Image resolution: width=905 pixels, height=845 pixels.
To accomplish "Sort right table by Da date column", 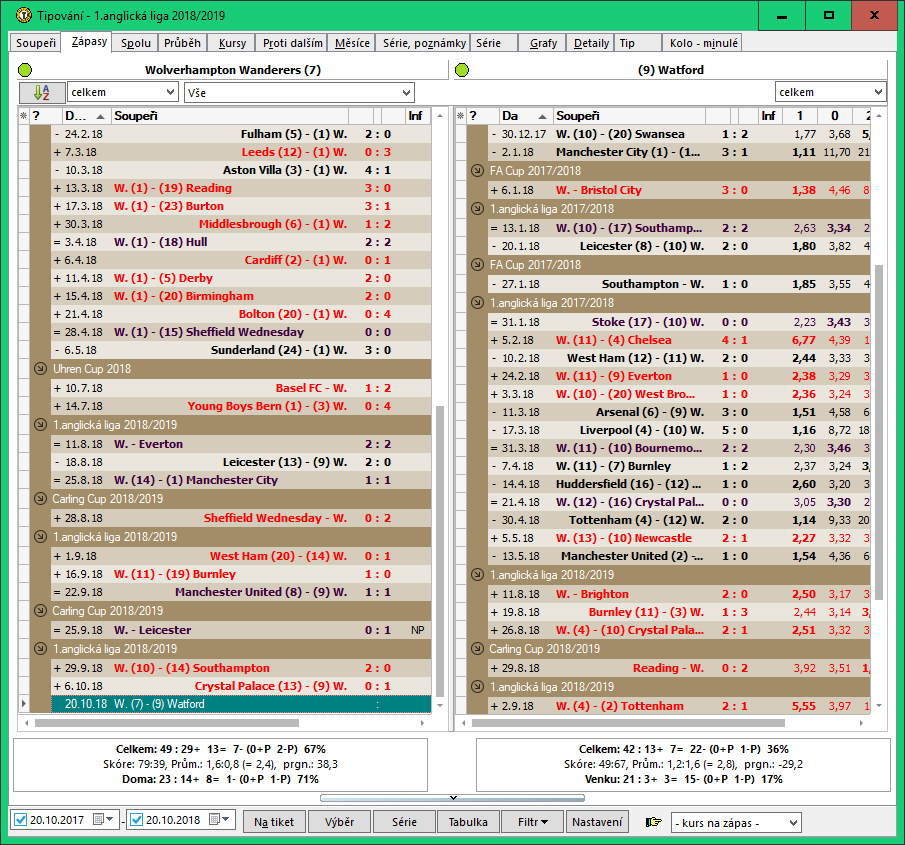I will click(x=526, y=116).
